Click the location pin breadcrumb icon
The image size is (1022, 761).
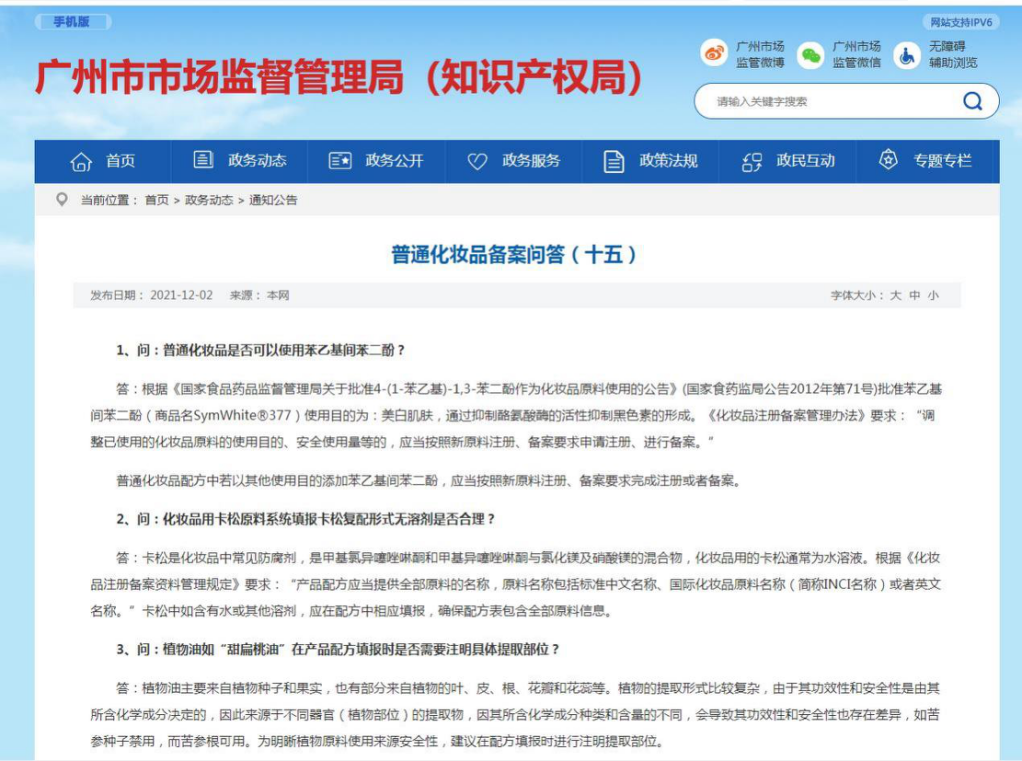[x=62, y=199]
